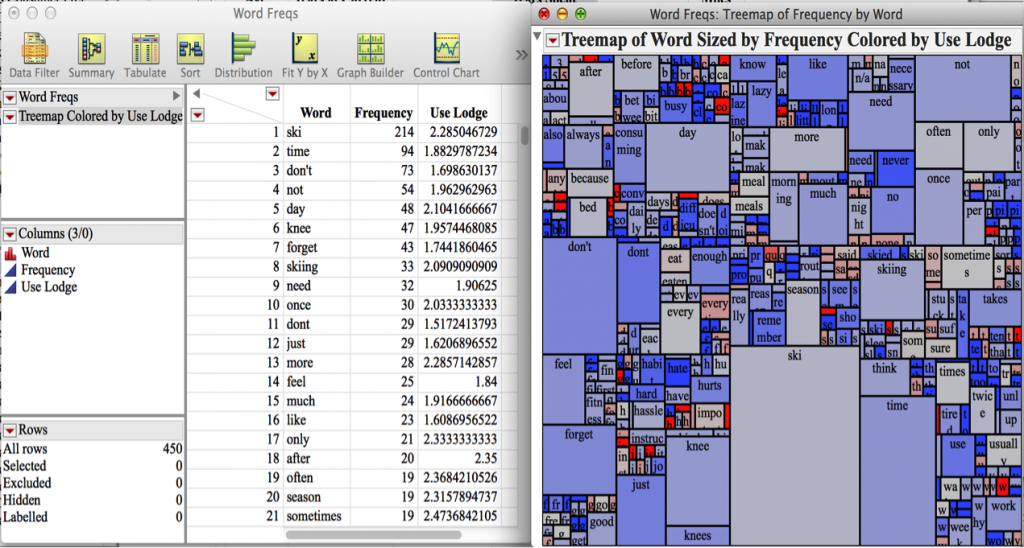
Task: Click the Word Freqs panel right arrow
Action: point(176,97)
